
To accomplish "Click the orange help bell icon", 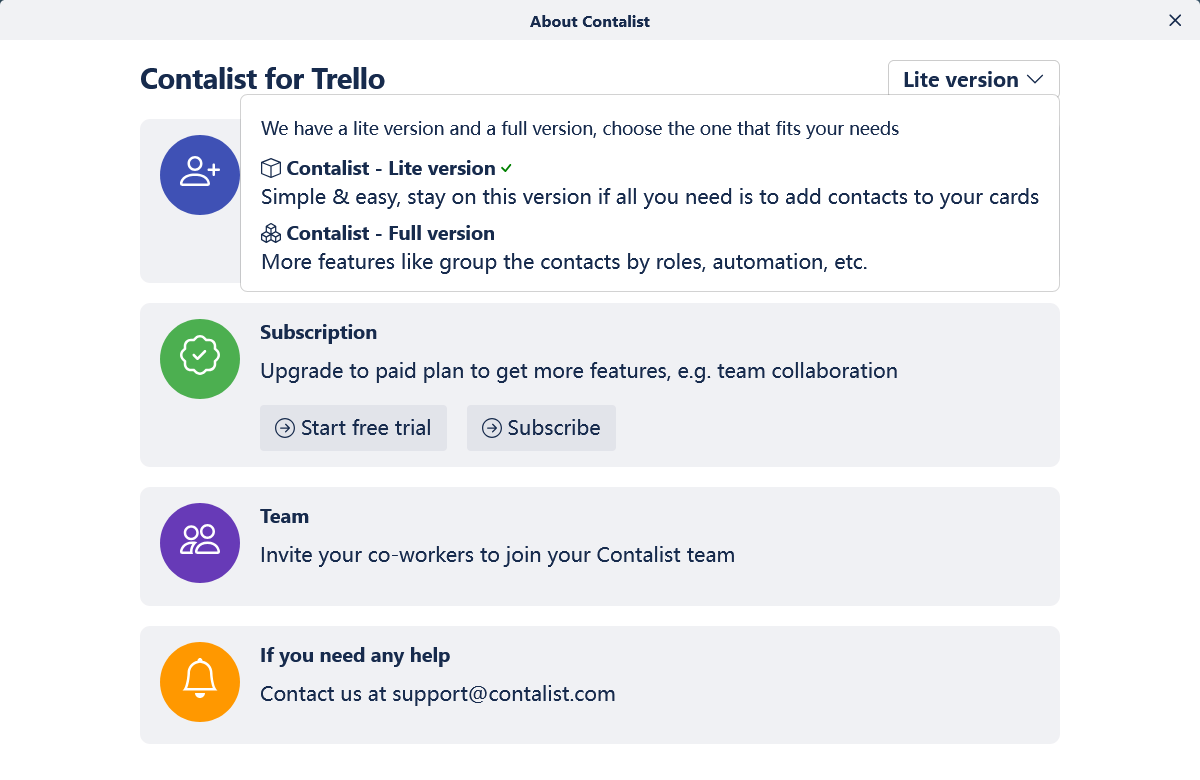I will 199,682.
